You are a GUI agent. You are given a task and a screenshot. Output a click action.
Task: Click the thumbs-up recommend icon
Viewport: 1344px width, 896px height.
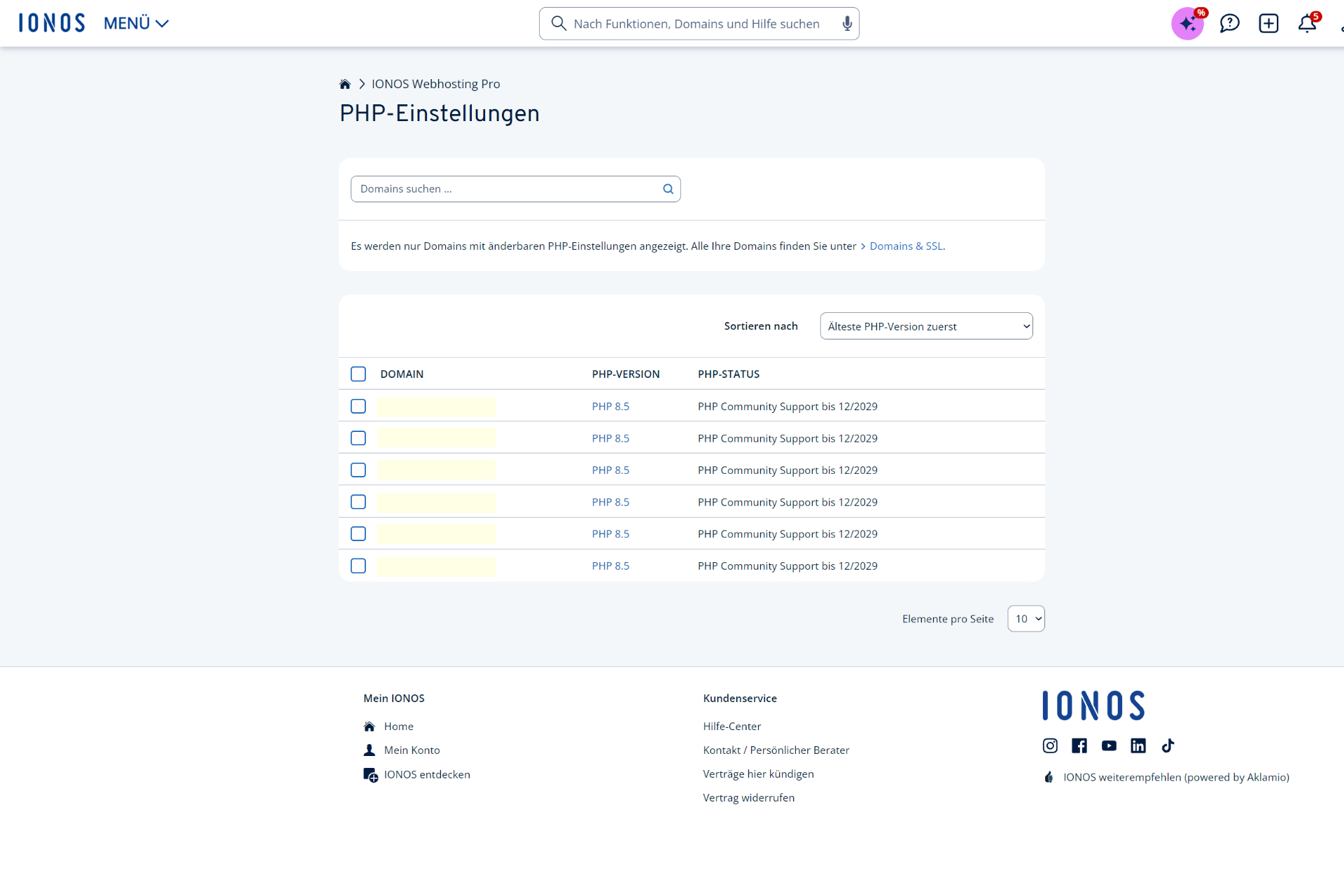coord(1049,777)
